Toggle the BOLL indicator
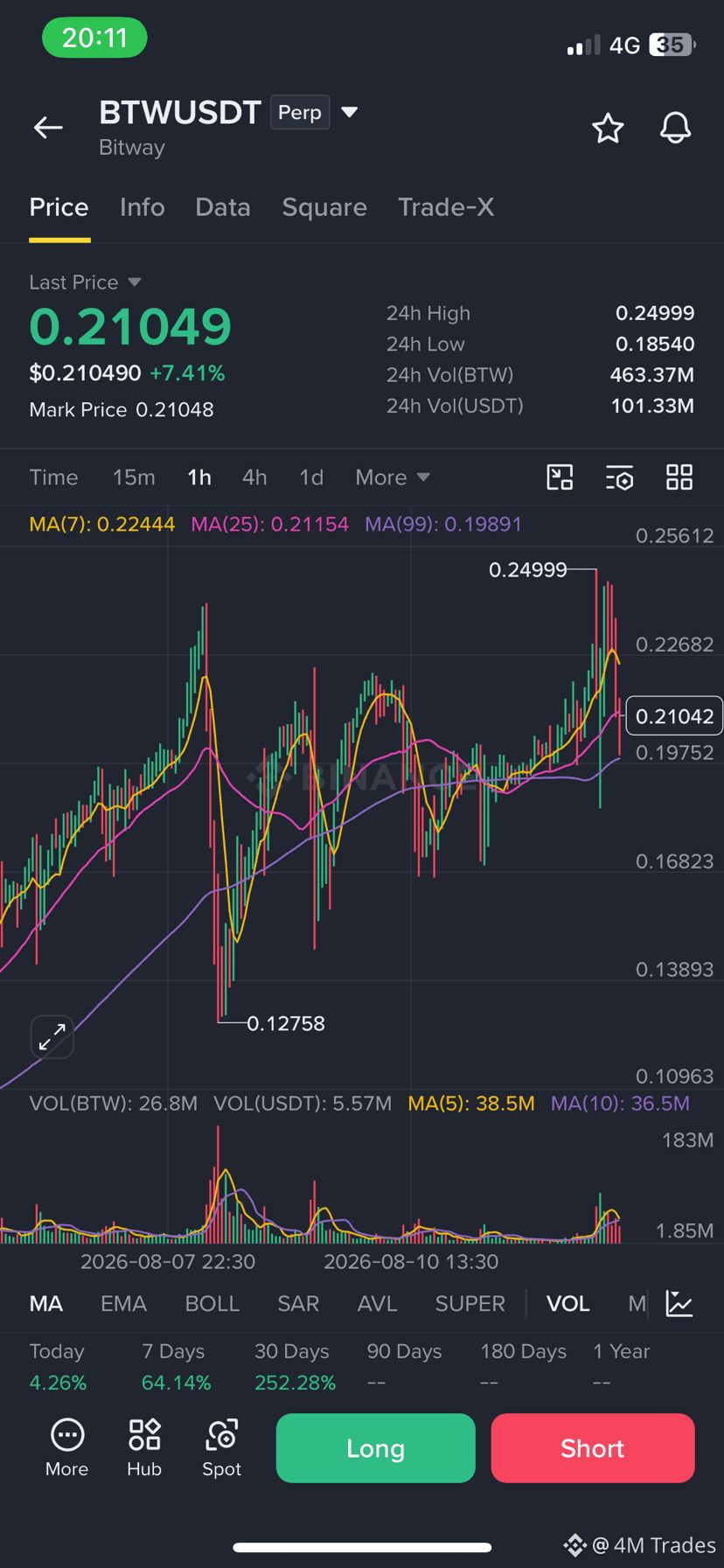The height and width of the screenshot is (1568, 724). pyautogui.click(x=212, y=1304)
